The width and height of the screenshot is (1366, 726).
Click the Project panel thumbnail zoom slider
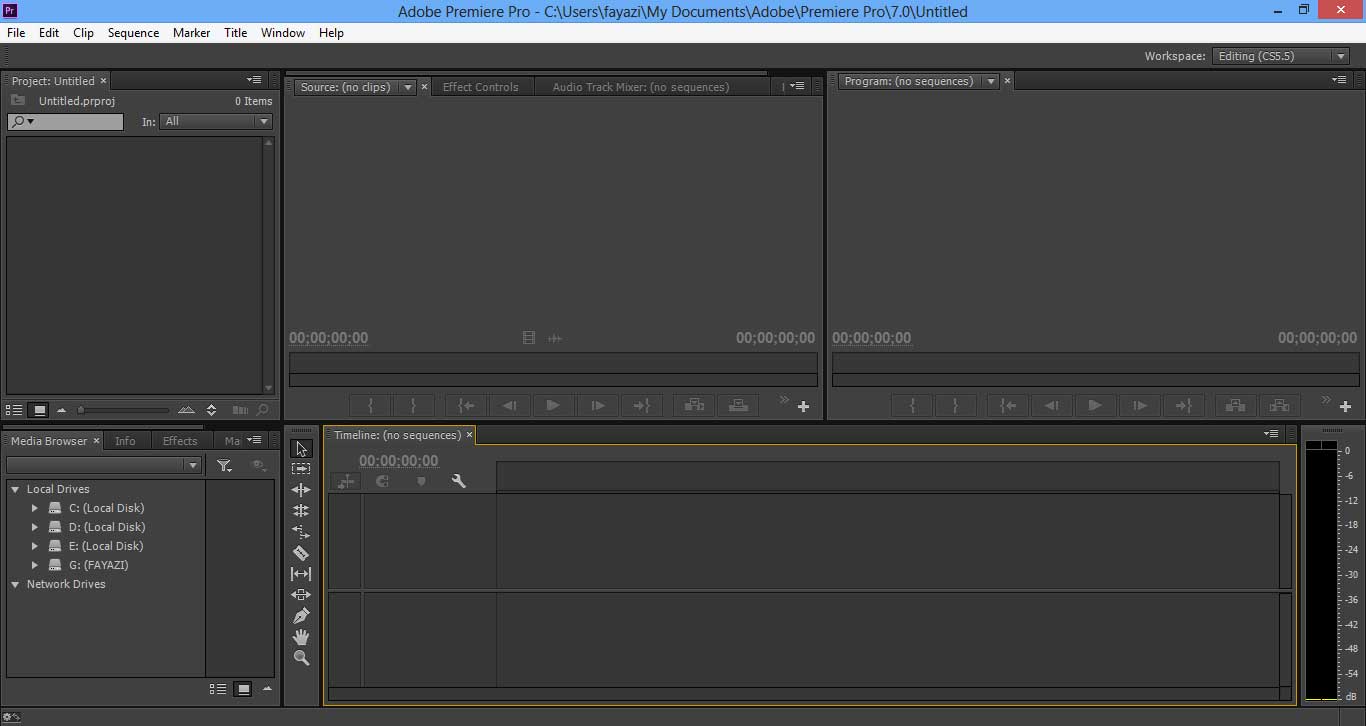pos(123,410)
